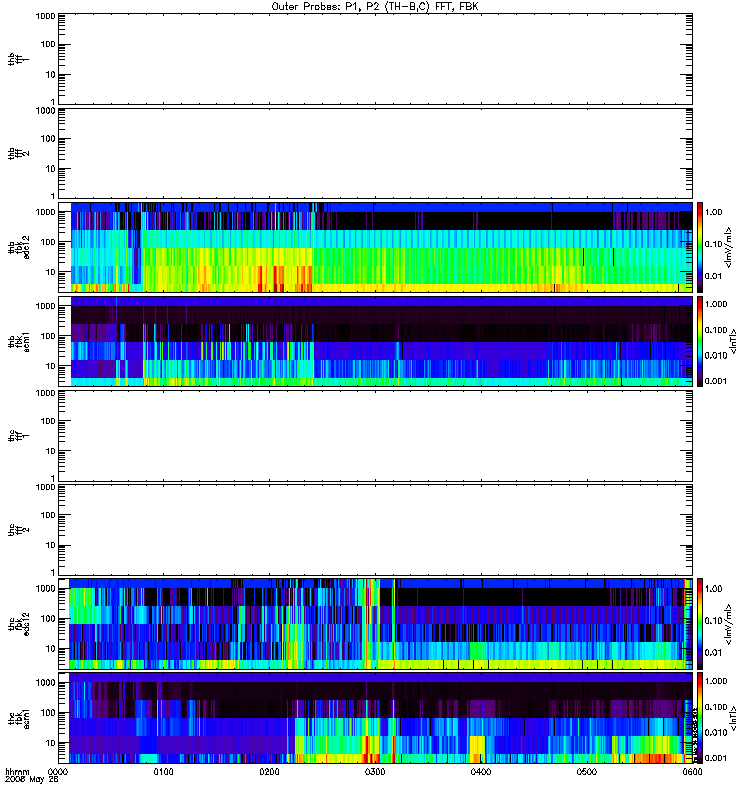Click the 0000 time tick label
The width and height of the screenshot is (750, 800).
click(58, 772)
